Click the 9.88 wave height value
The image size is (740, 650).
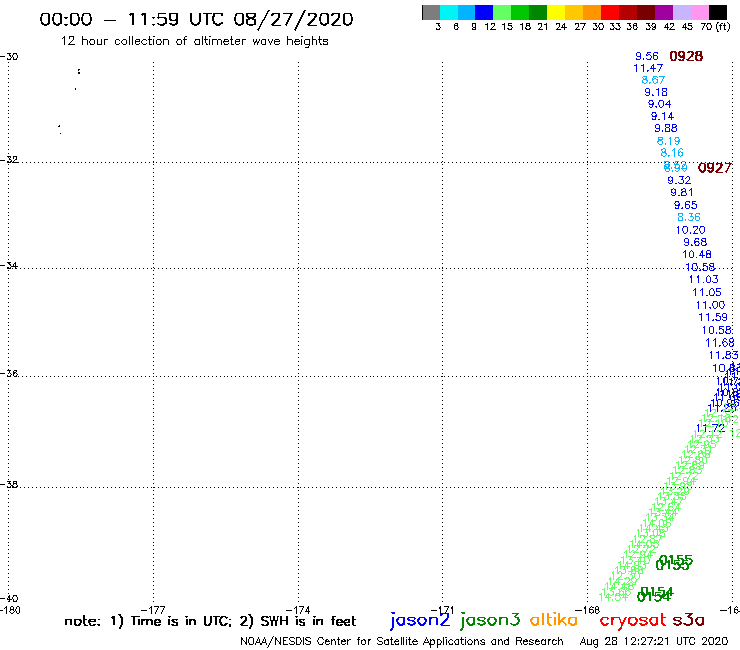(666, 128)
